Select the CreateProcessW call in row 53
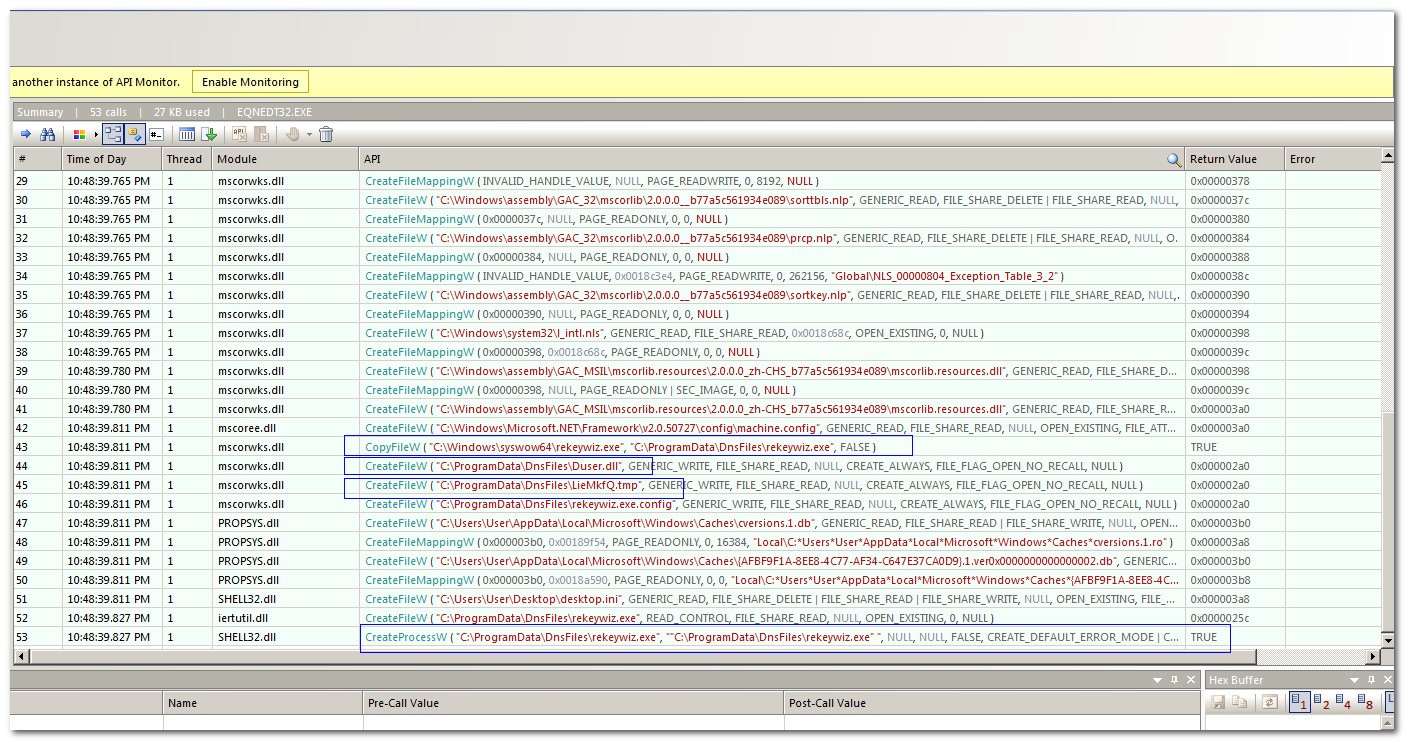 tap(405, 637)
